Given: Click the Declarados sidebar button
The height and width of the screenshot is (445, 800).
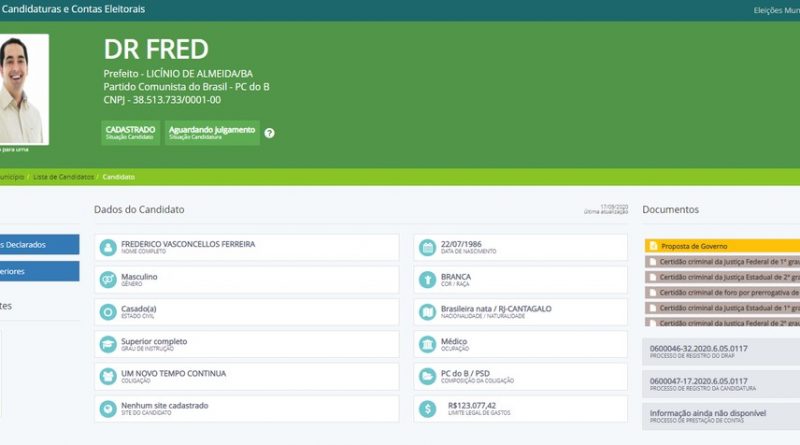Looking at the screenshot, I should click(x=38, y=244).
